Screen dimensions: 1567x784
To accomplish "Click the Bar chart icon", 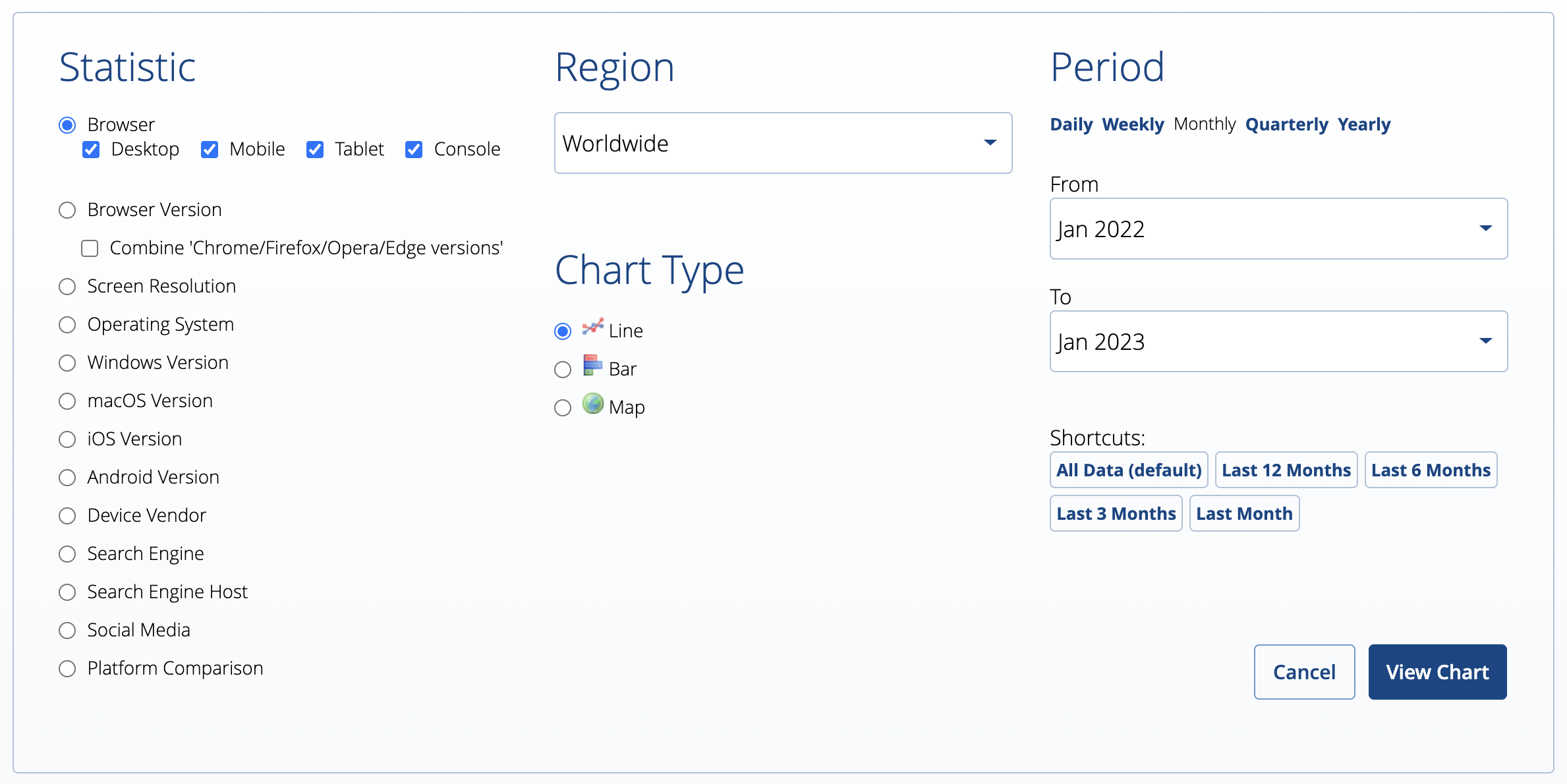I will pyautogui.click(x=592, y=366).
